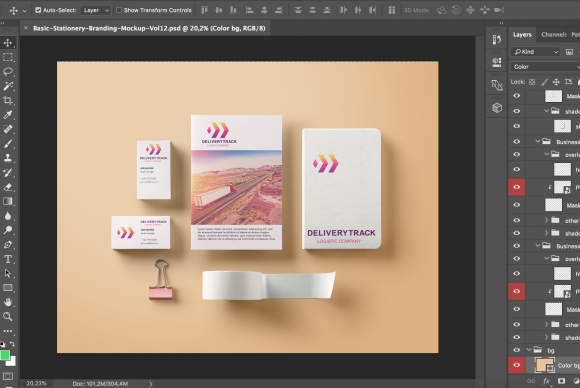Select the Pen tool

[x=8, y=244]
